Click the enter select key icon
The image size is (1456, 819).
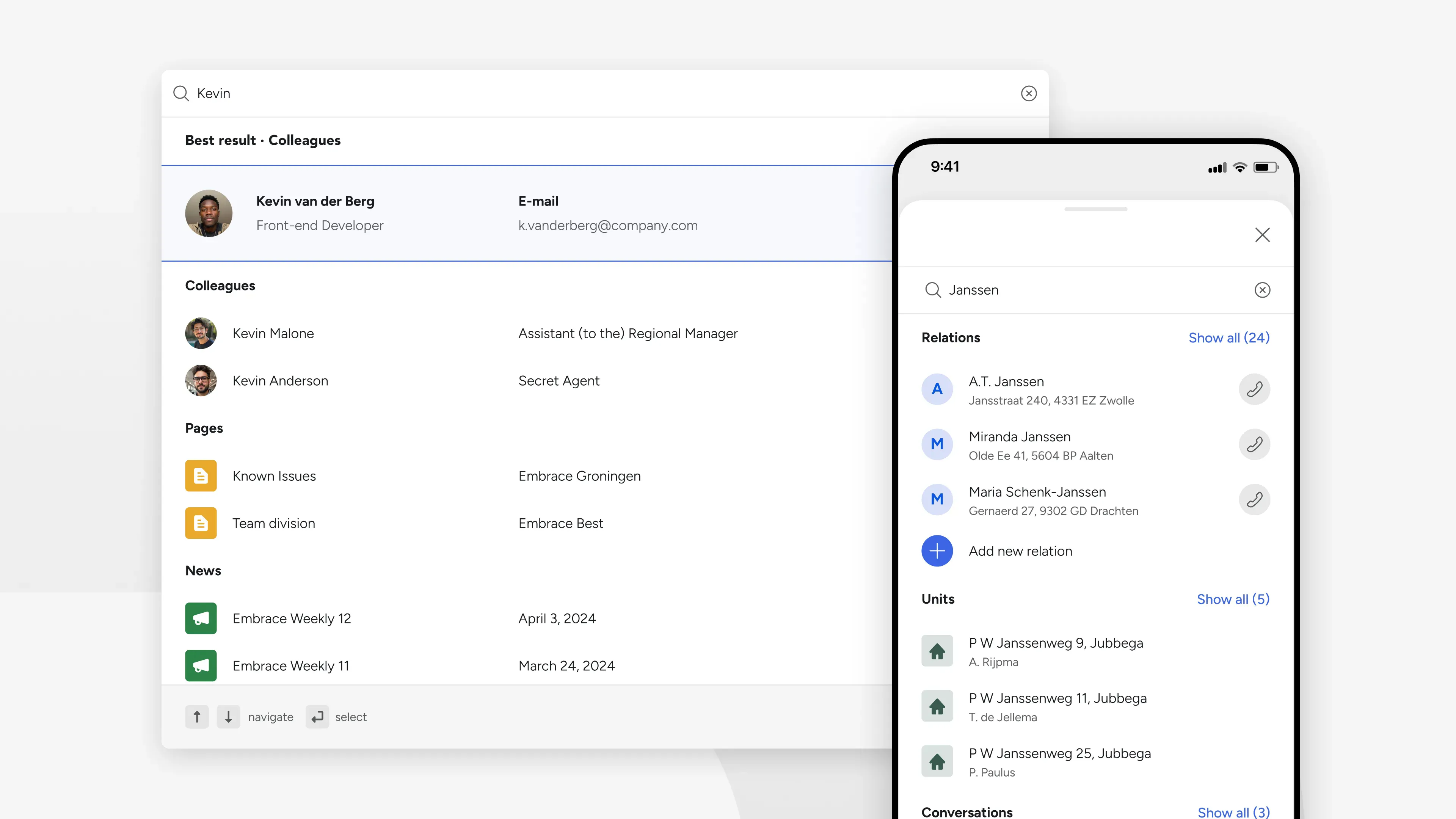point(317,717)
